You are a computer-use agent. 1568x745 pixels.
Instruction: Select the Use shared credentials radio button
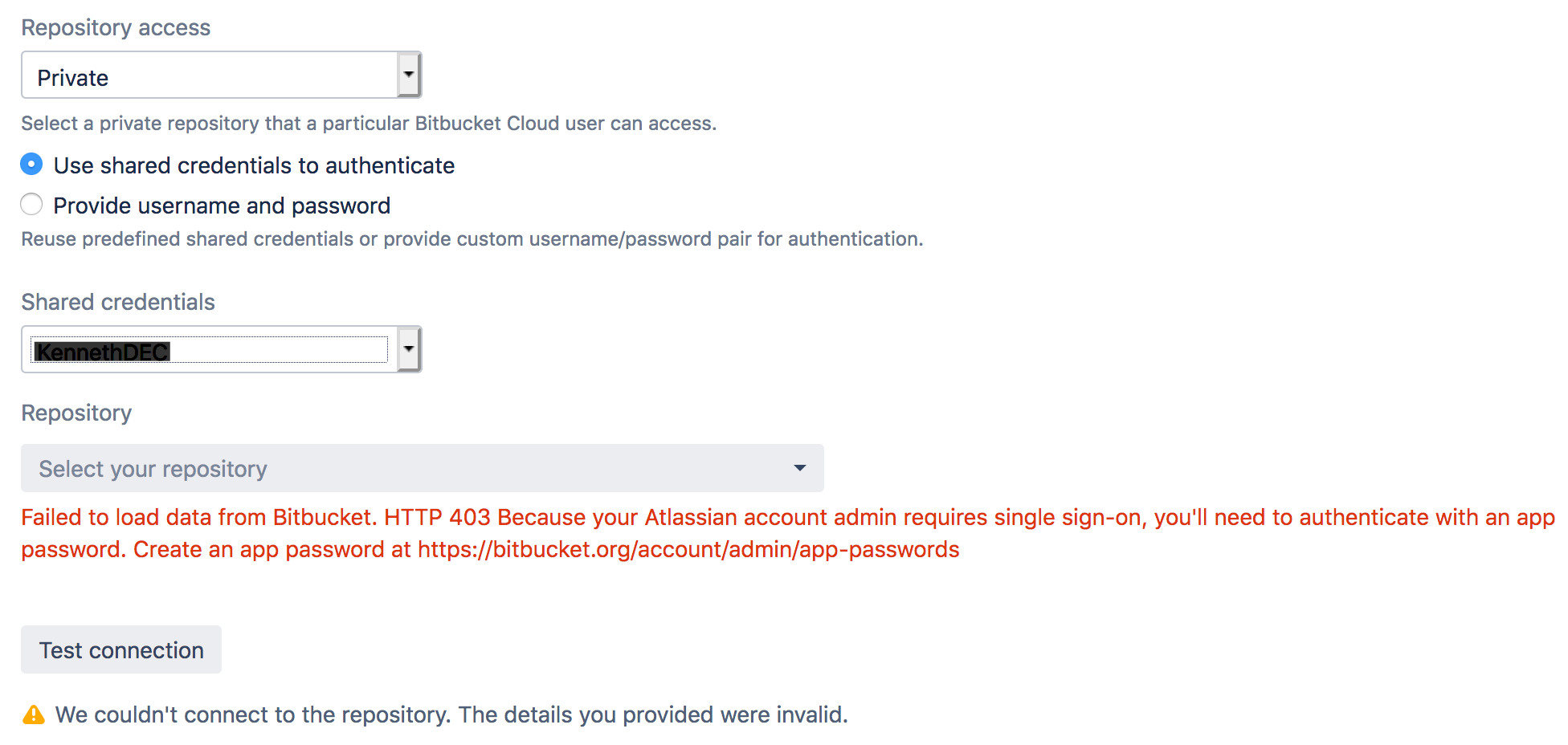(x=31, y=165)
